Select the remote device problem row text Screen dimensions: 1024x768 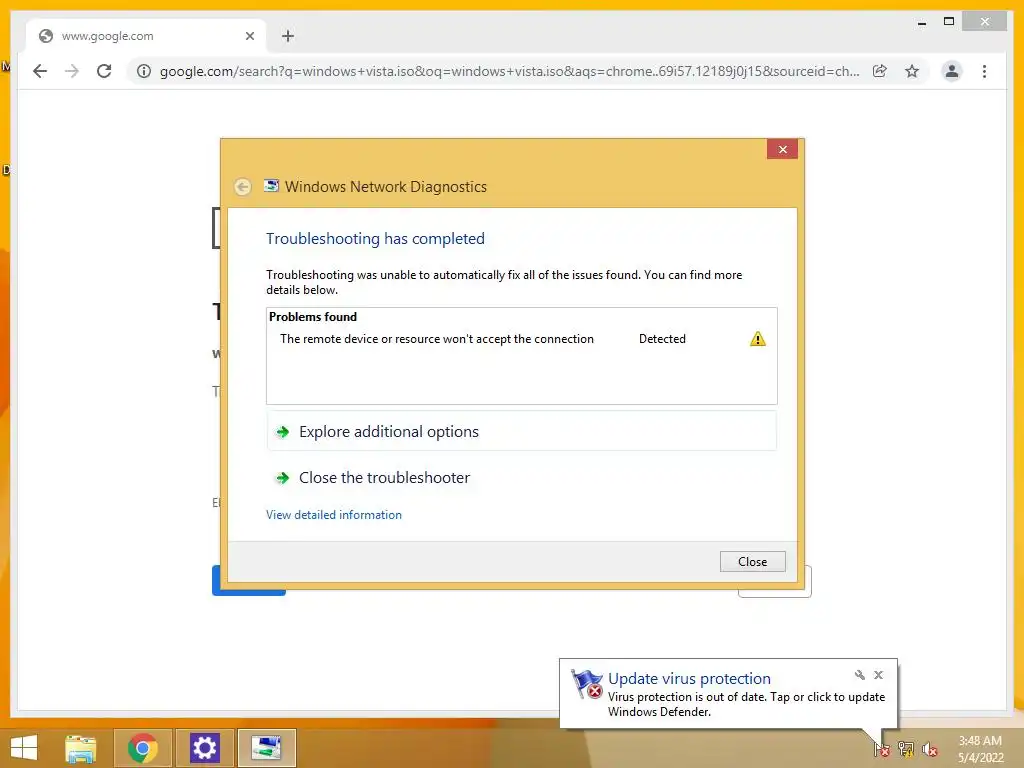437,339
